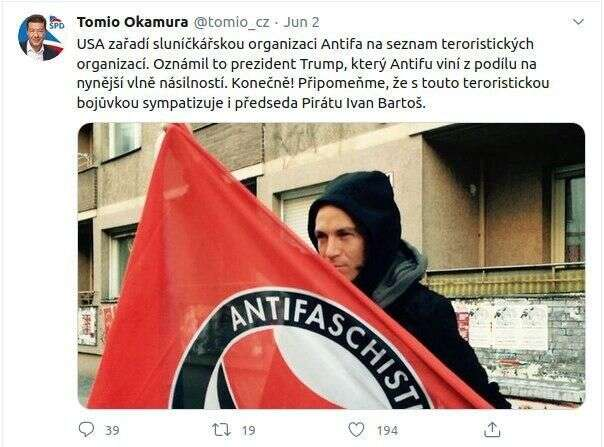Show the 19 retweets count
This screenshot has height=447, width=604.
pos(248,430)
